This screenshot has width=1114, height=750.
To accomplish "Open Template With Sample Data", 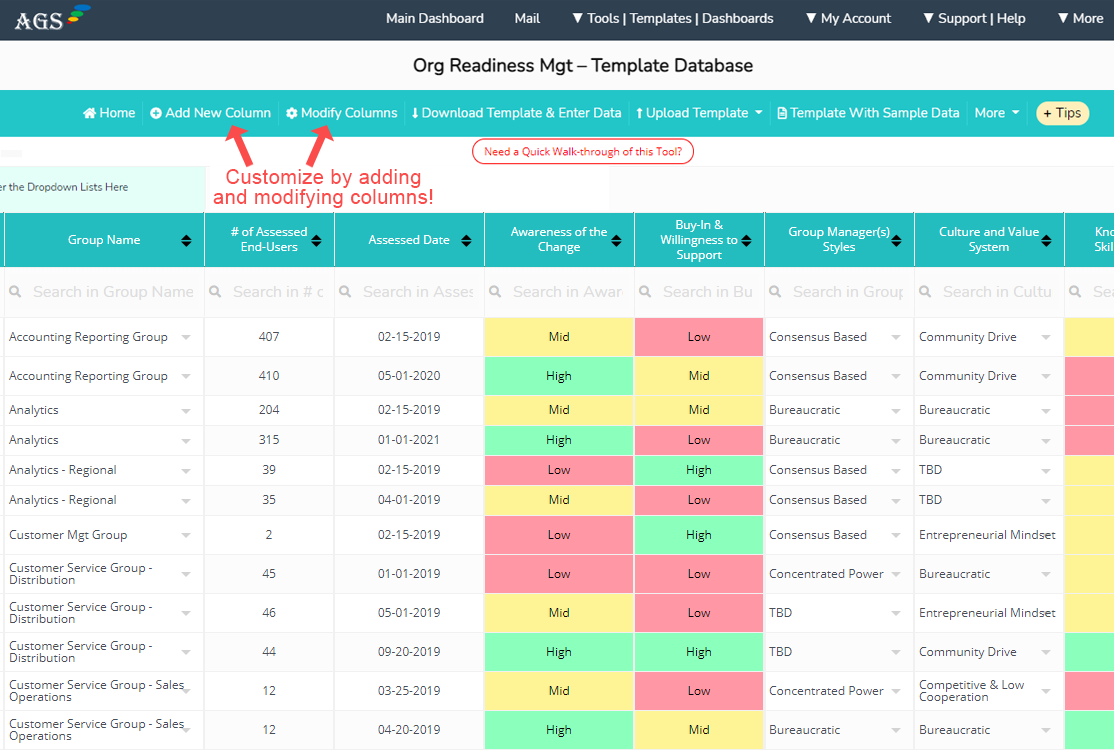I will (x=868, y=113).
